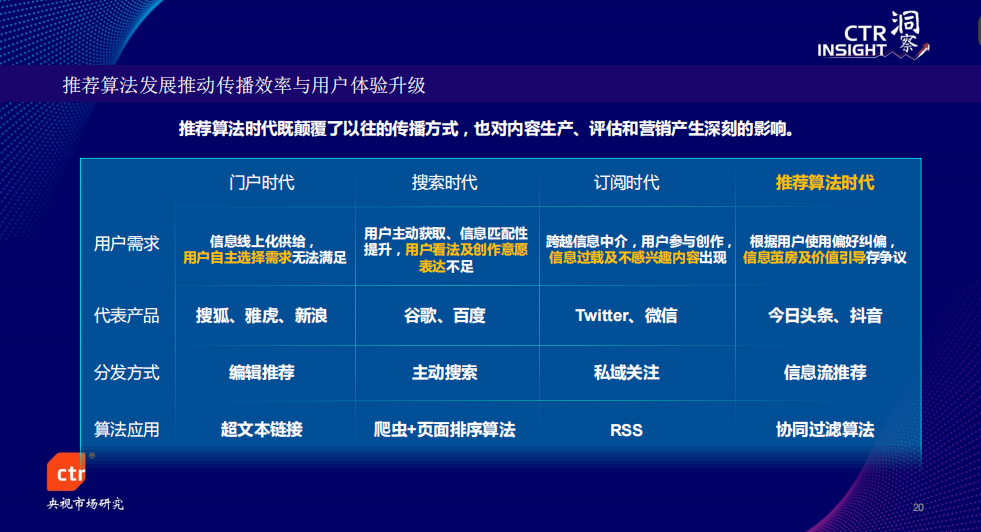
Task: Click the CTR Insight logo
Action: 873,35
